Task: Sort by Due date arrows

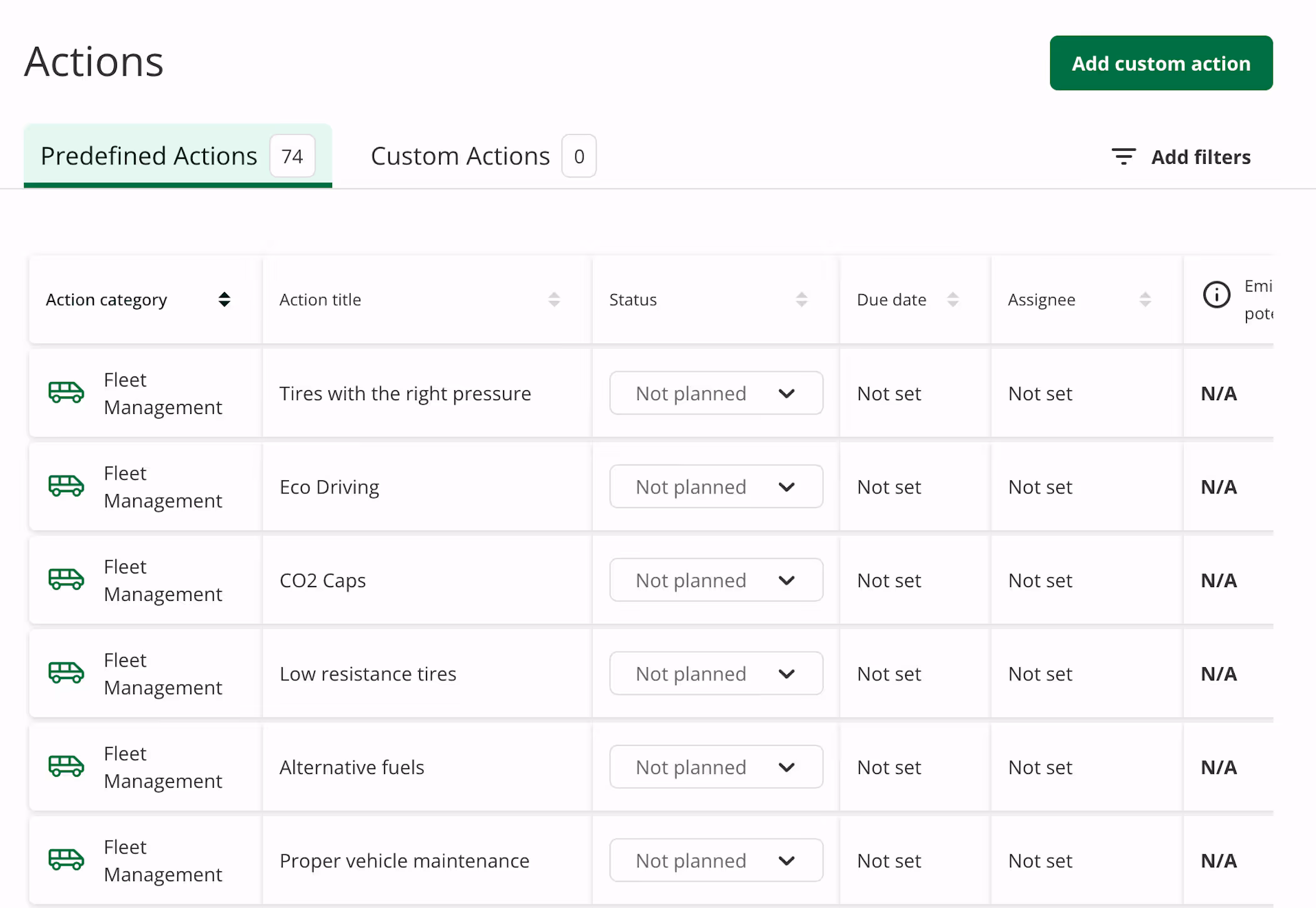Action: [x=953, y=300]
